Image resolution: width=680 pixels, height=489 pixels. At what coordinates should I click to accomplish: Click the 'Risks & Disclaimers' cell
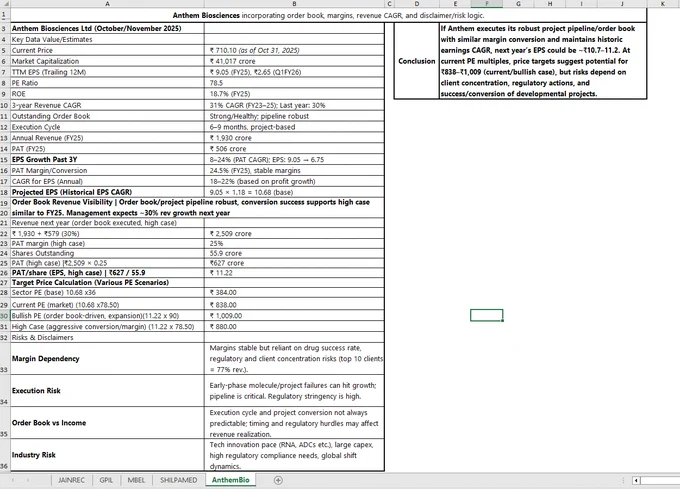[x=107, y=337]
